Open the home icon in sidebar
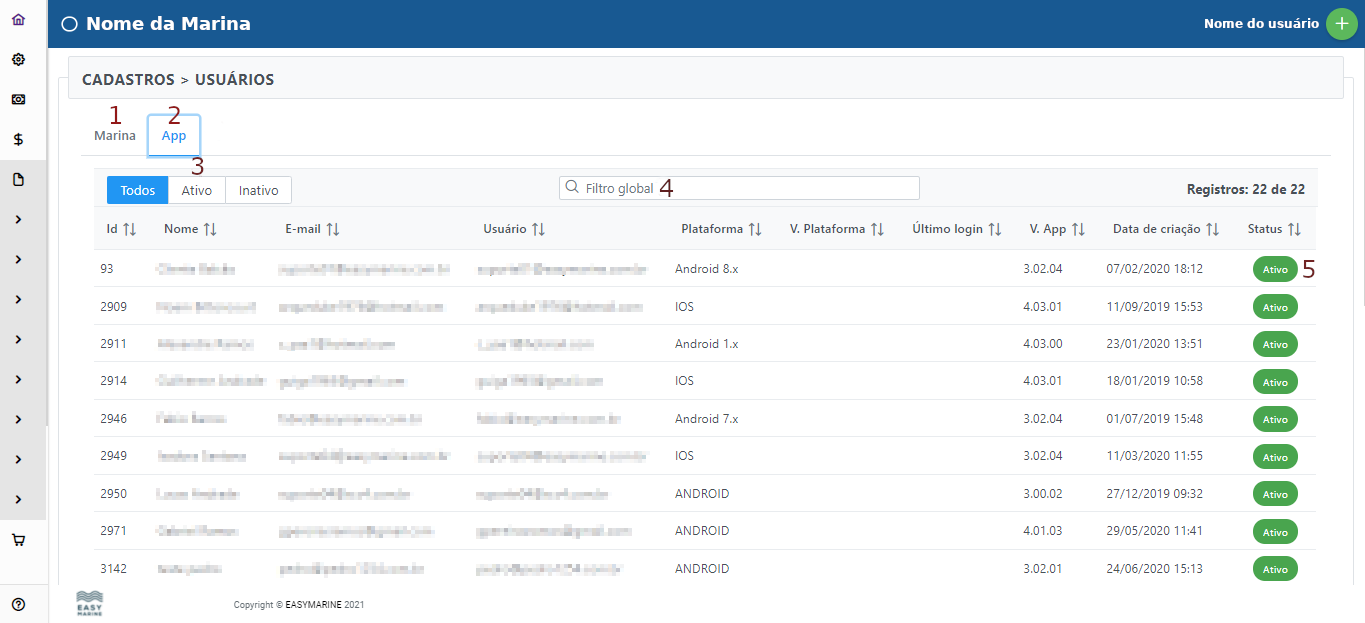This screenshot has height=623, width=1365. point(18,20)
